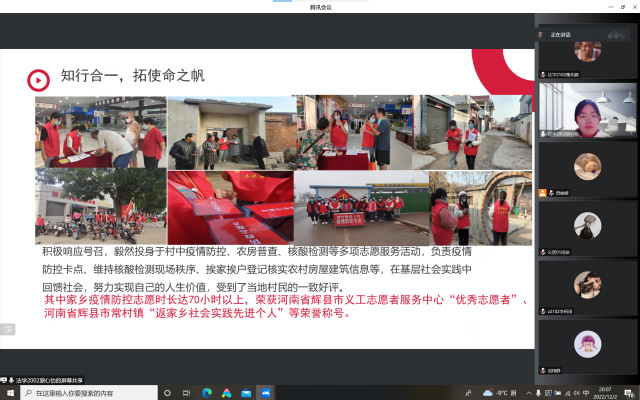Screen dimensions: 640x400
Task: Select the rabbit plush avatar participant tile
Action: pyautogui.click(x=586, y=168)
